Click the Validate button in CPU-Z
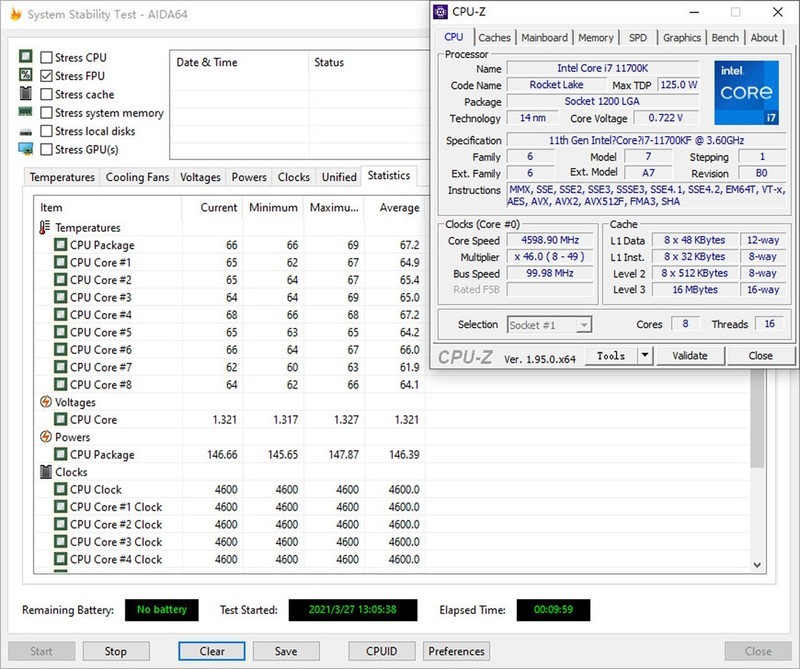The height and width of the screenshot is (669, 800). pos(690,355)
